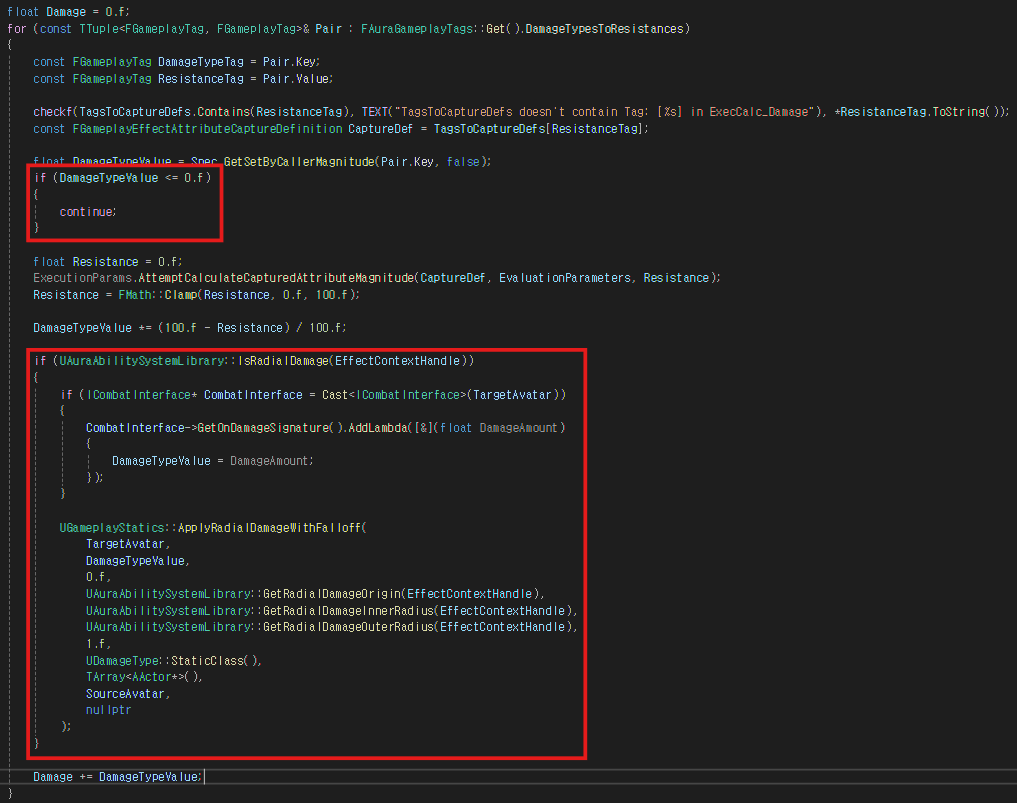The image size is (1017, 803).
Task: Click the FGameplayEffectAttributeCaptureDefinition type
Action: pyautogui.click(x=207, y=128)
